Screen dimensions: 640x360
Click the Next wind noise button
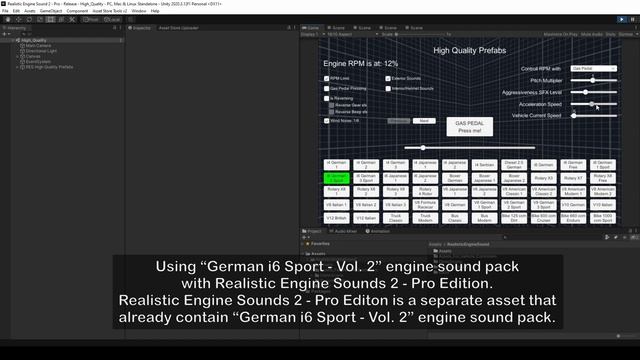(424, 121)
